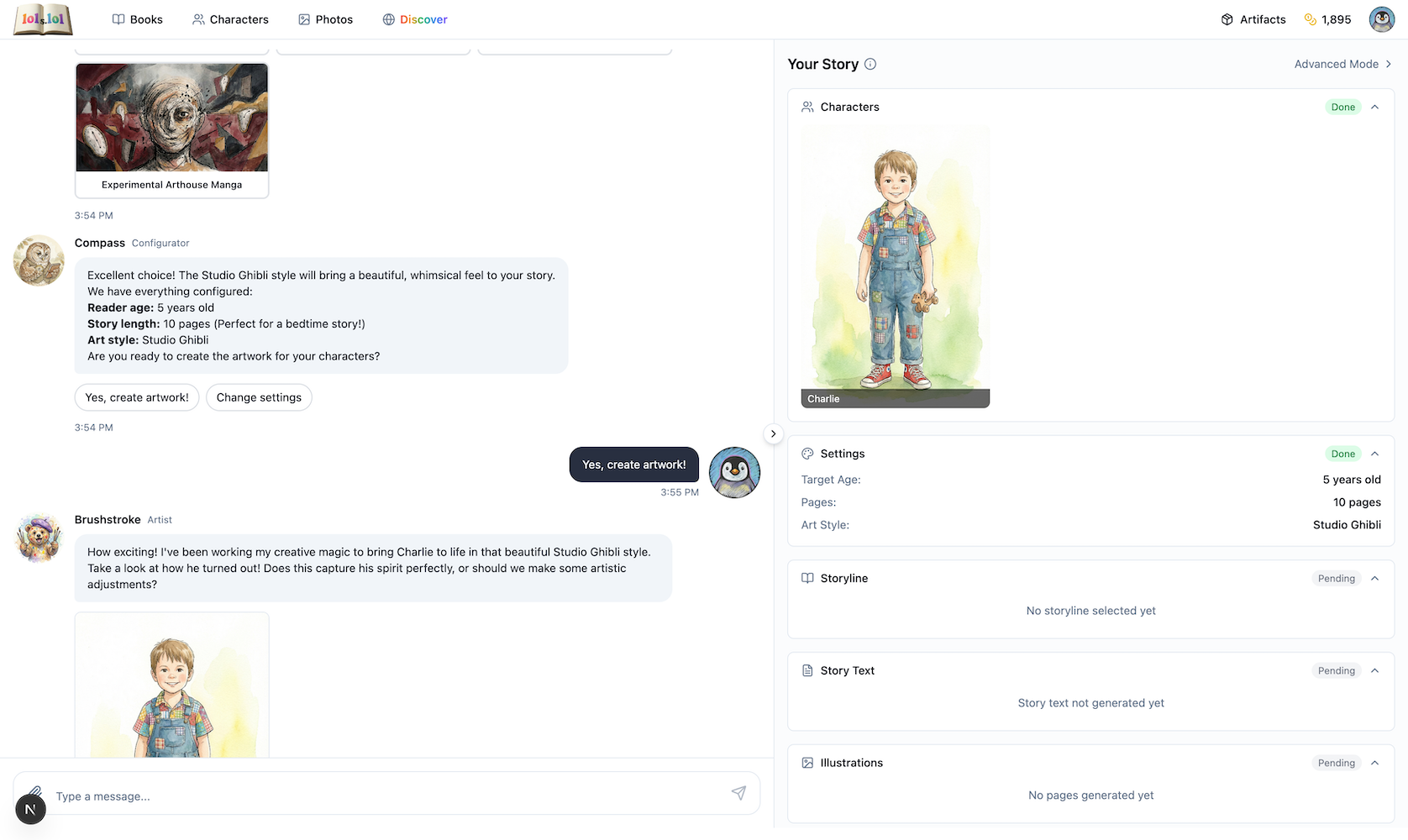Click the chat panel expand arrow
1408x840 pixels.
coord(772,433)
